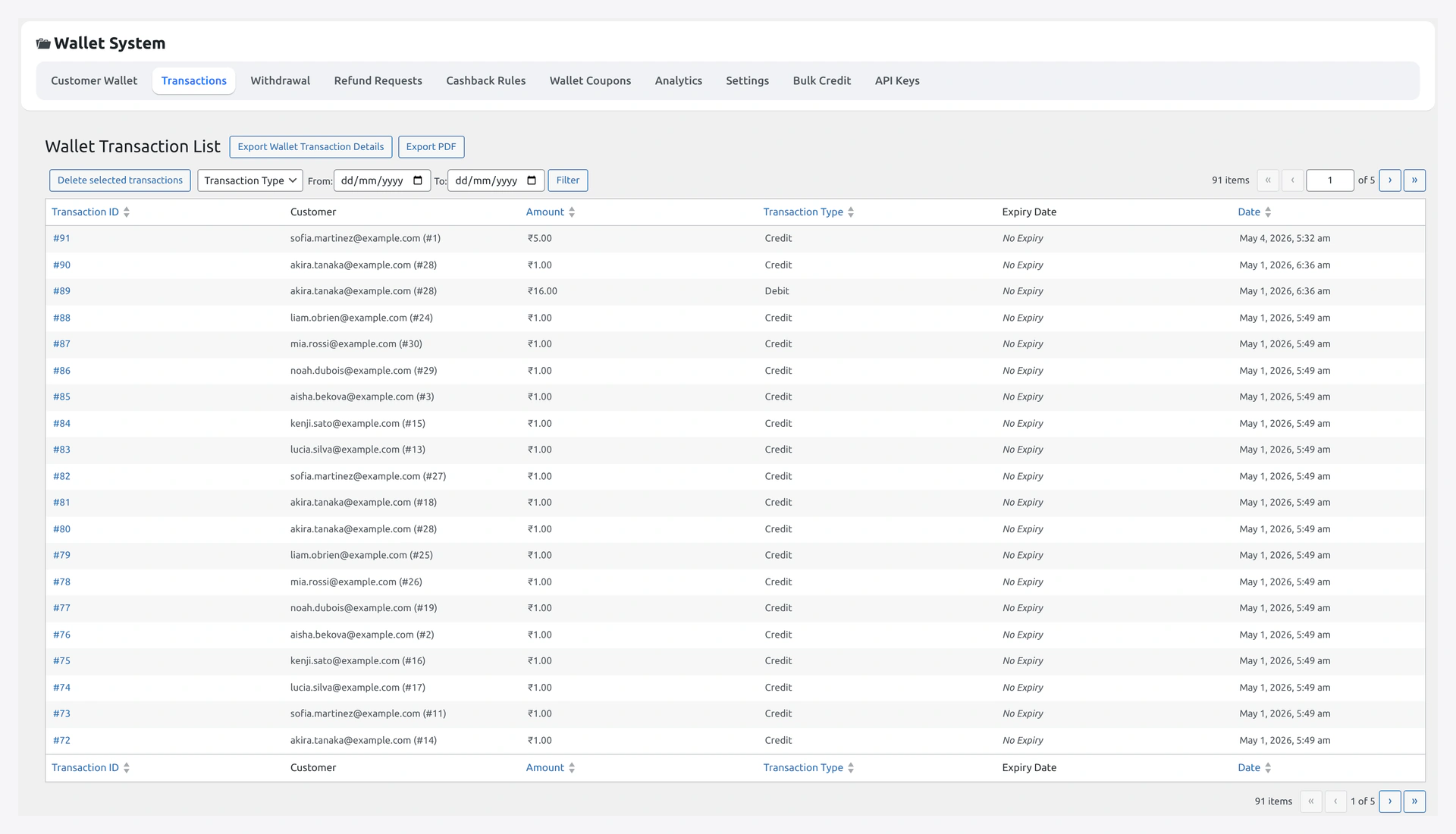Image resolution: width=1456 pixels, height=834 pixels.
Task: Sort by Transaction ID header arrows at top
Action: coord(127,212)
